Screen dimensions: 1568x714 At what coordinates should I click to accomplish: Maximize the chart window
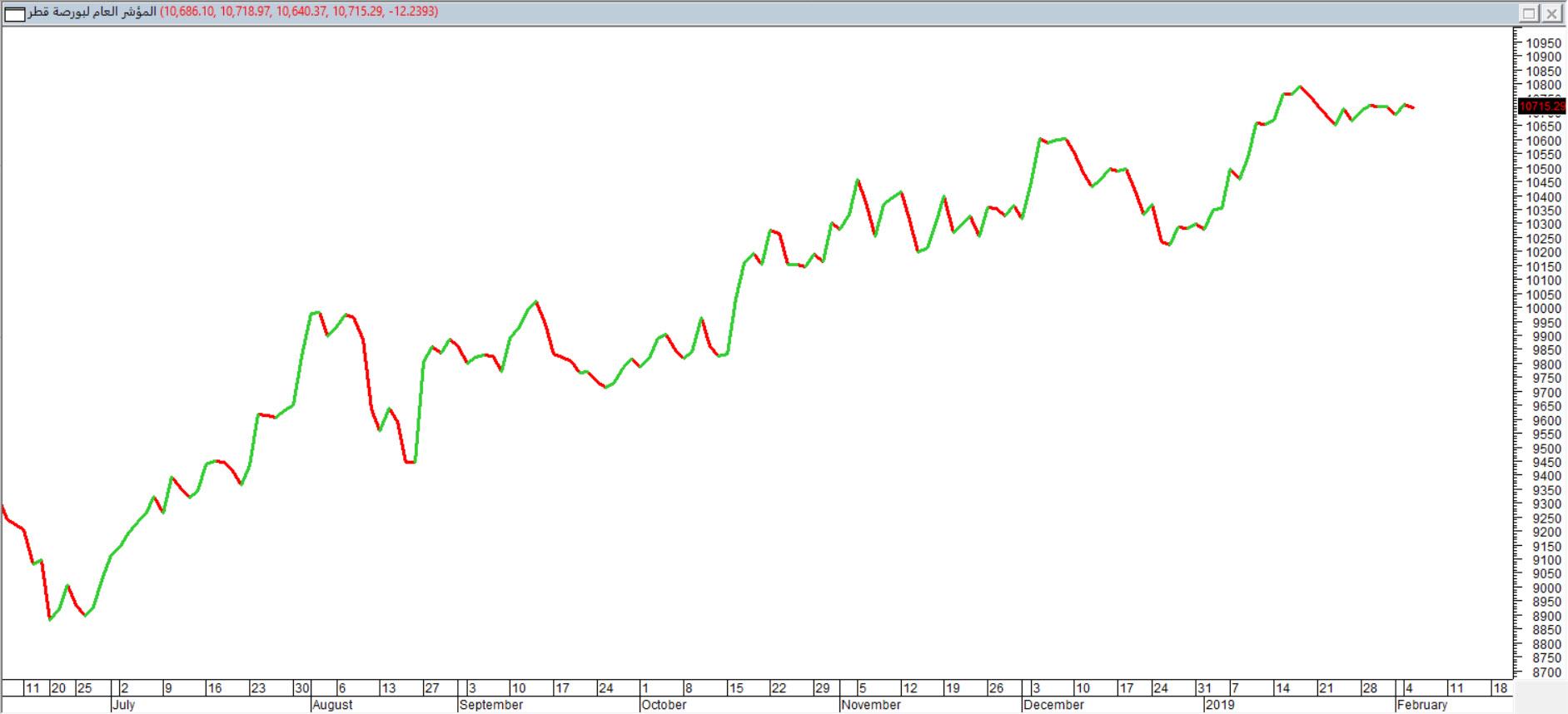click(x=1530, y=13)
